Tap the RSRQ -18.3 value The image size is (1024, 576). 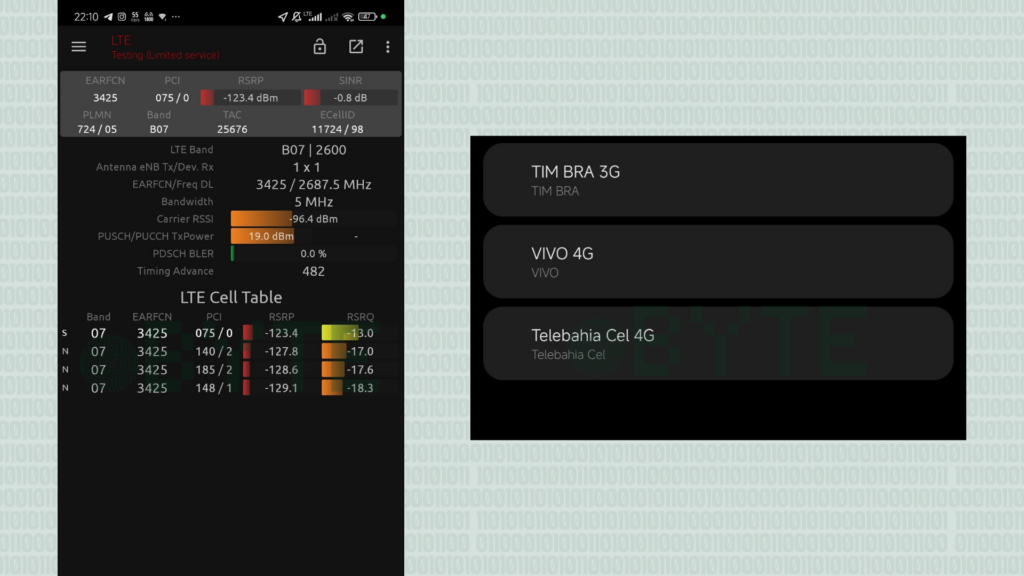click(x=360, y=388)
